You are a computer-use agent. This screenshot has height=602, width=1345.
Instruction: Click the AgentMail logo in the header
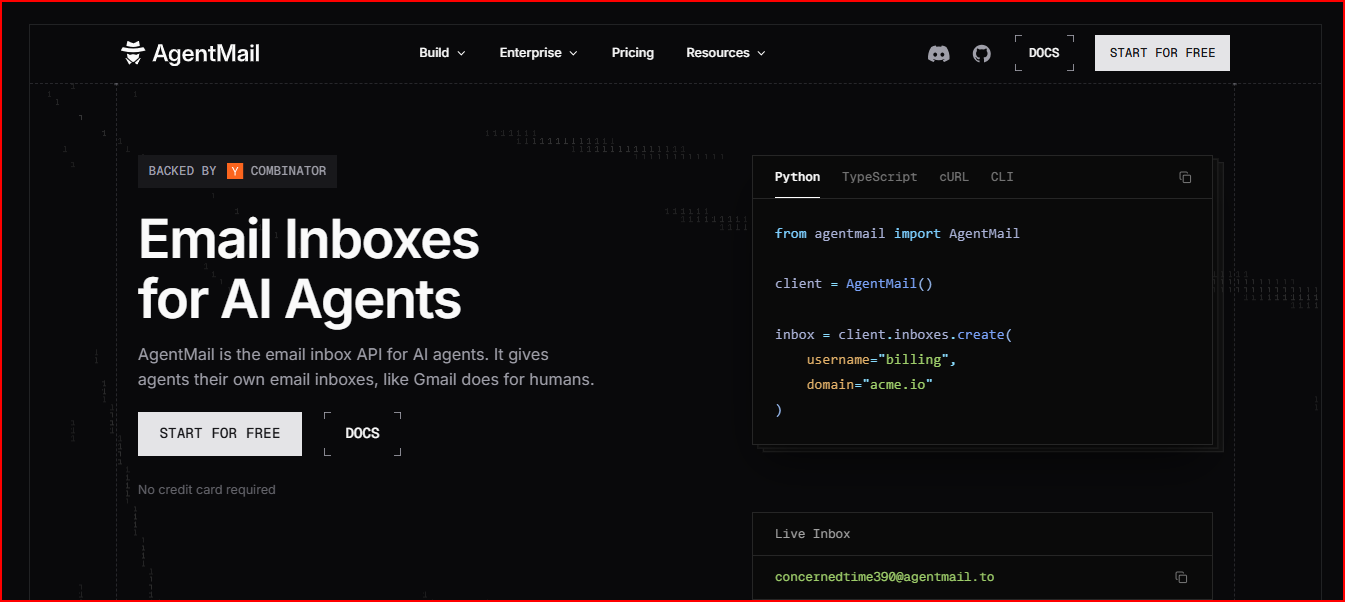(x=190, y=53)
